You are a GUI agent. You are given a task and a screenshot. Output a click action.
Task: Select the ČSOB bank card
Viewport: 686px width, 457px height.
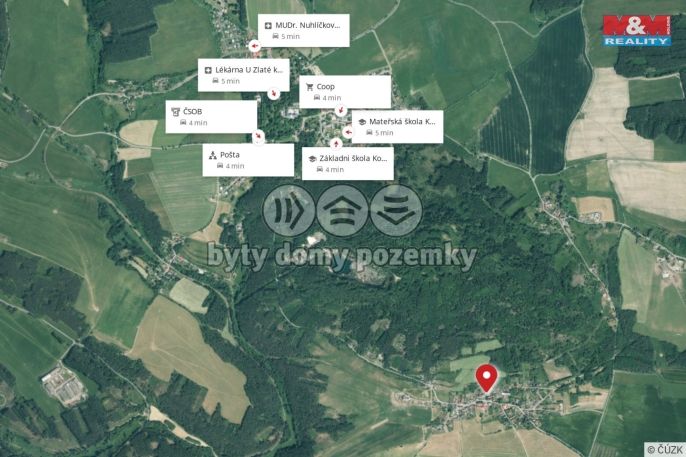tap(211, 117)
